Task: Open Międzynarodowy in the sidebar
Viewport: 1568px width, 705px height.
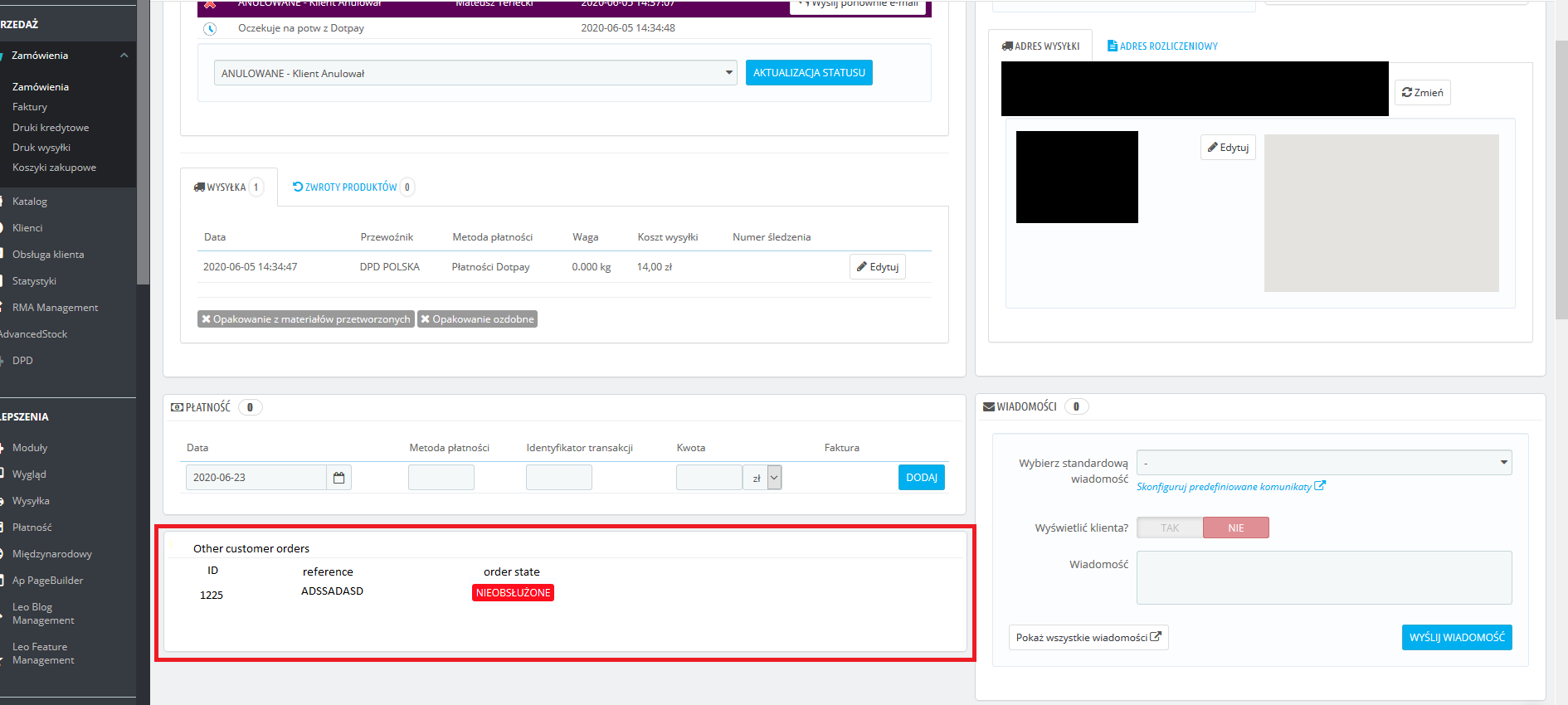Action: (x=52, y=554)
